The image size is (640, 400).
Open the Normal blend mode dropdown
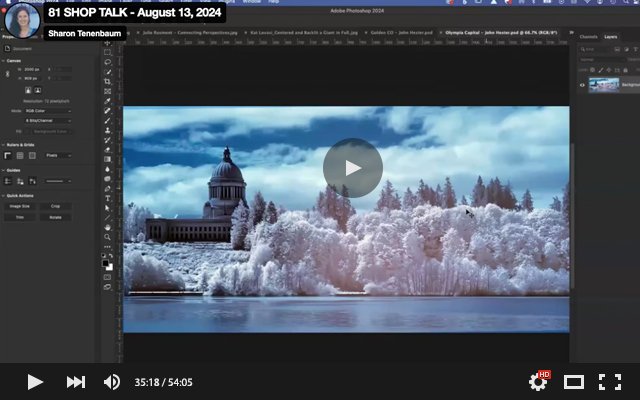[602, 60]
